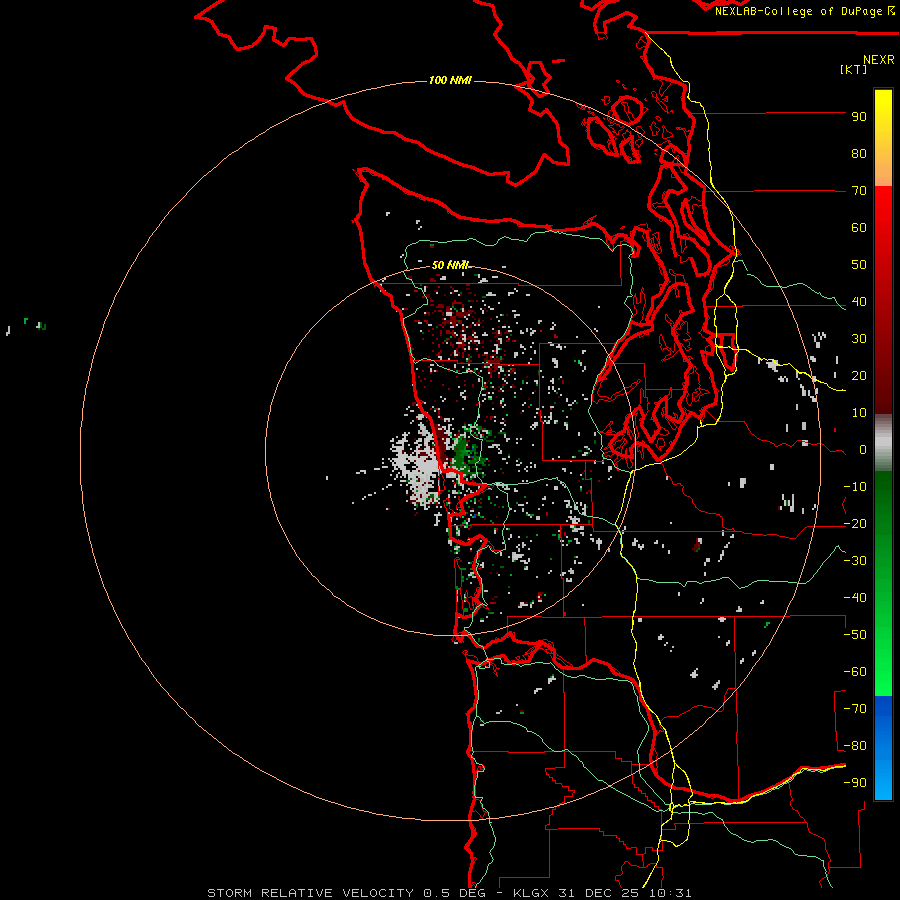Click the -10 value on the scale
This screenshot has height=900, width=900.
(855, 487)
